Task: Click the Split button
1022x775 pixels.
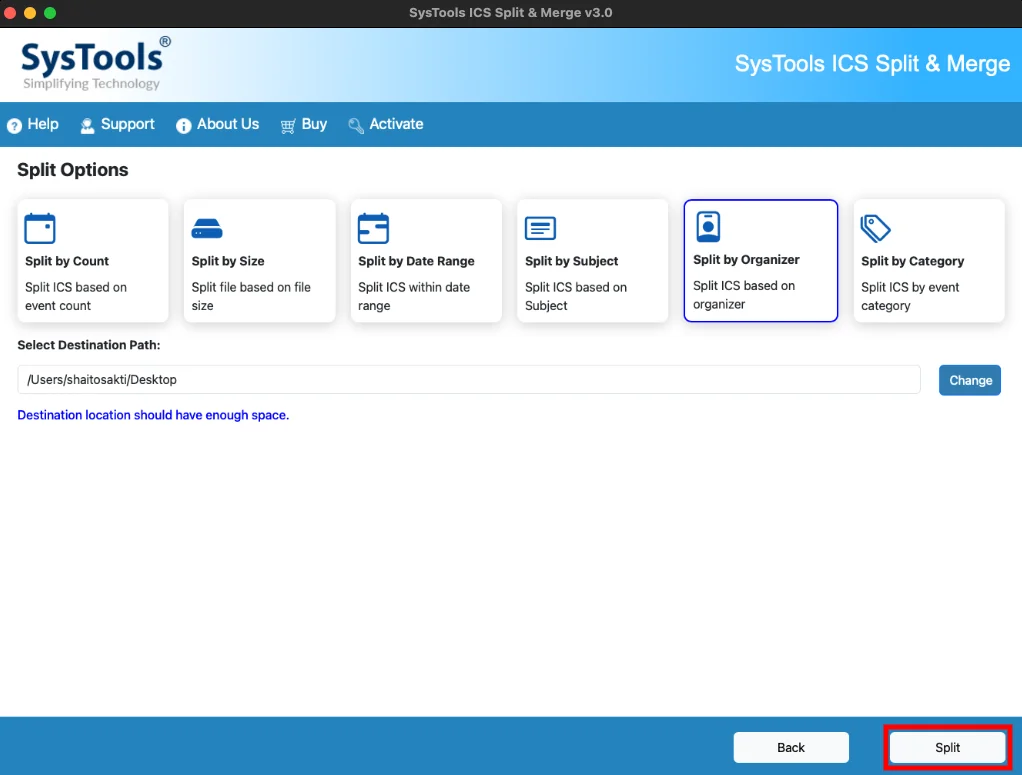Action: click(947, 748)
